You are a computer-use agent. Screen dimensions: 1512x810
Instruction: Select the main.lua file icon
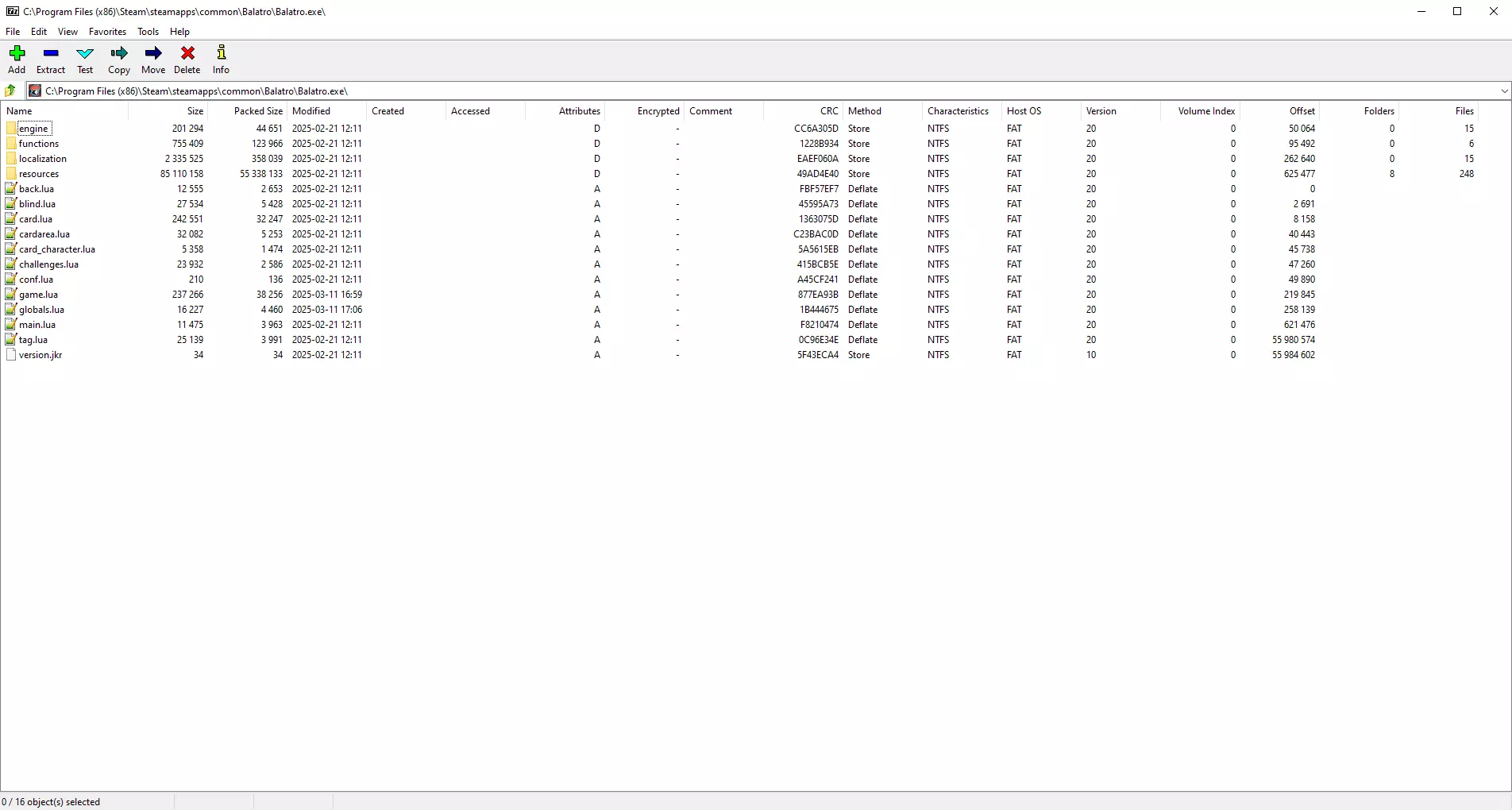(11, 325)
